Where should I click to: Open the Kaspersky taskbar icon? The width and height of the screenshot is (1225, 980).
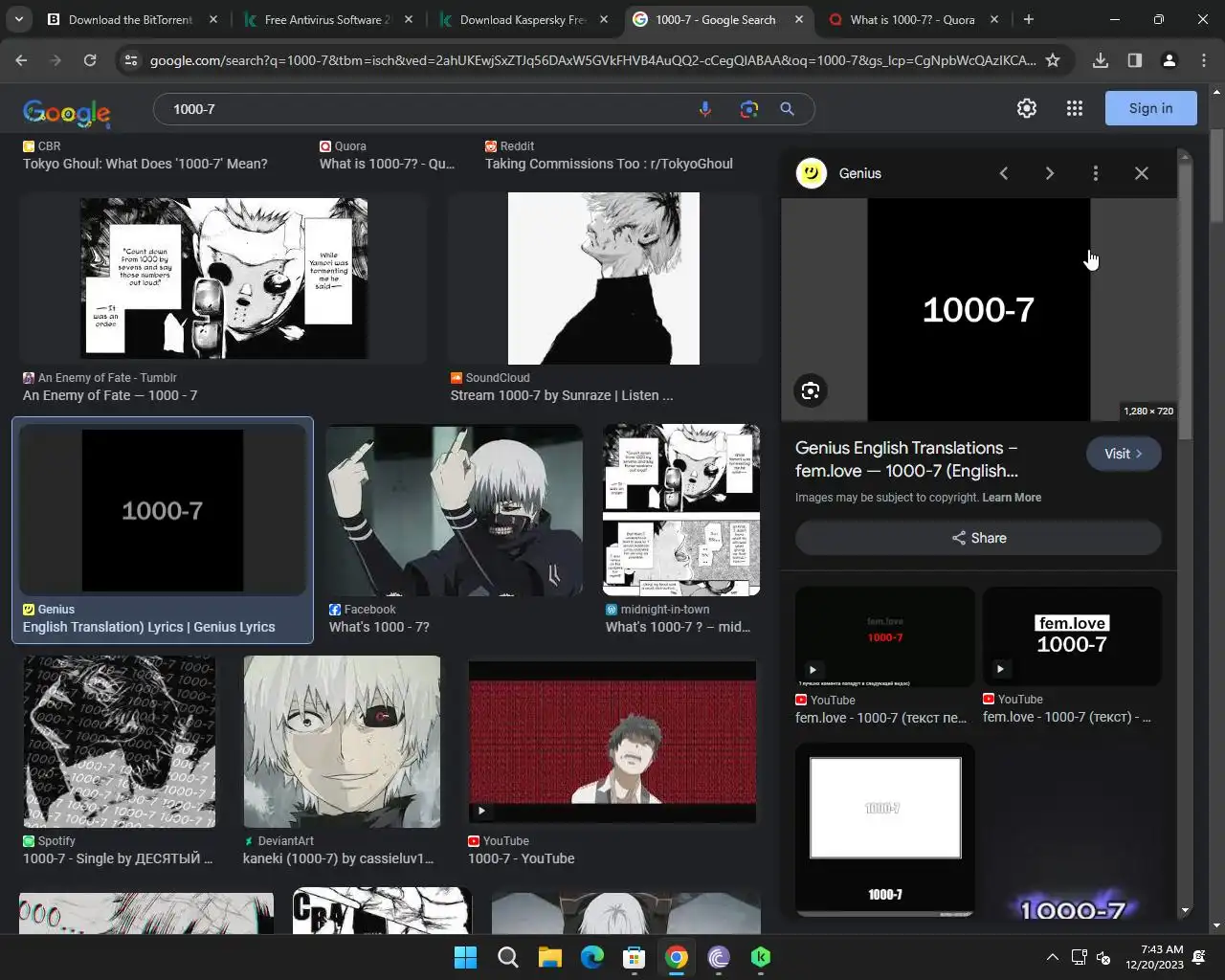coord(761,957)
